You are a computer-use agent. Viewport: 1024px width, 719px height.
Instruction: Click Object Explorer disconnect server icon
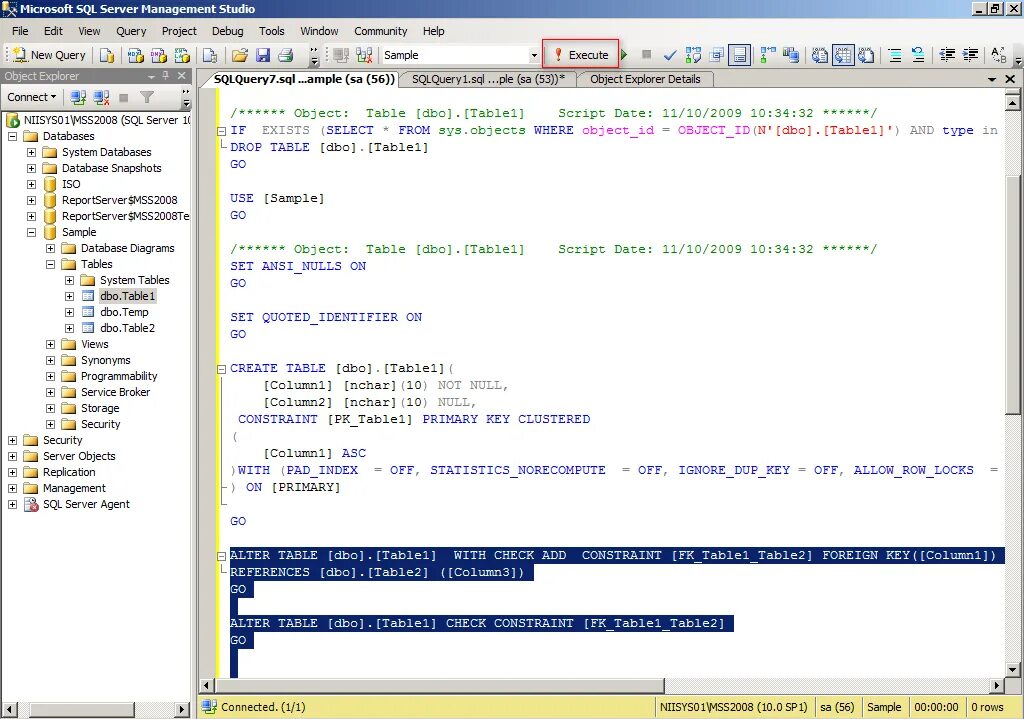click(101, 98)
